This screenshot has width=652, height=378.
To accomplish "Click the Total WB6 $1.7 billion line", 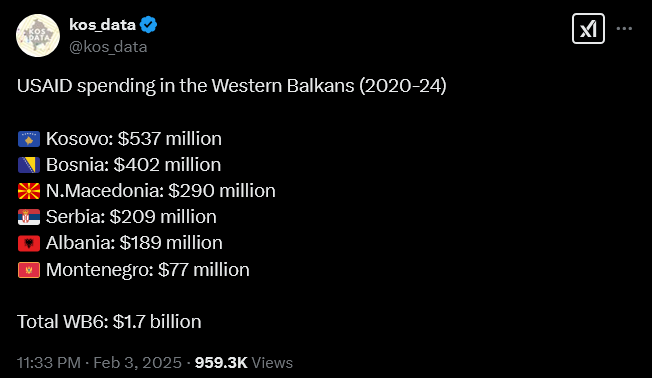I will 109,322.
